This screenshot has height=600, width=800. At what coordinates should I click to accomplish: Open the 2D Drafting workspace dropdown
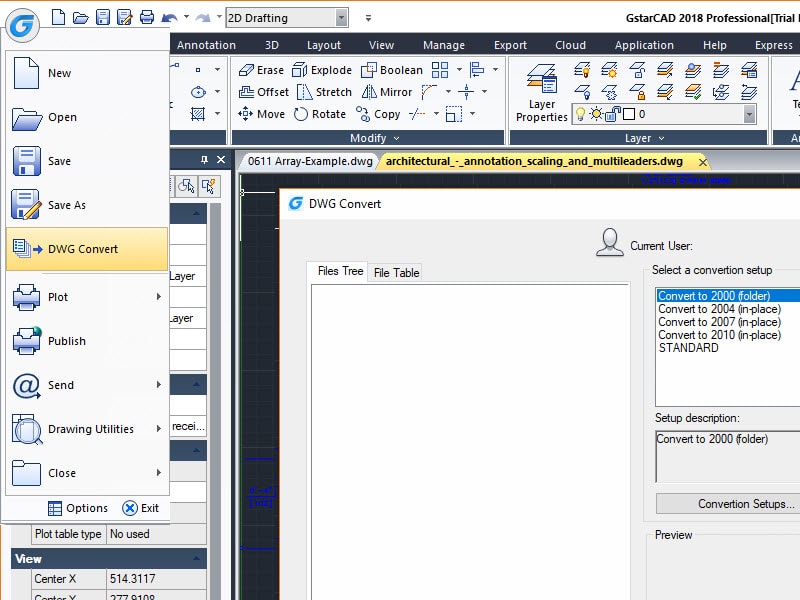click(341, 17)
